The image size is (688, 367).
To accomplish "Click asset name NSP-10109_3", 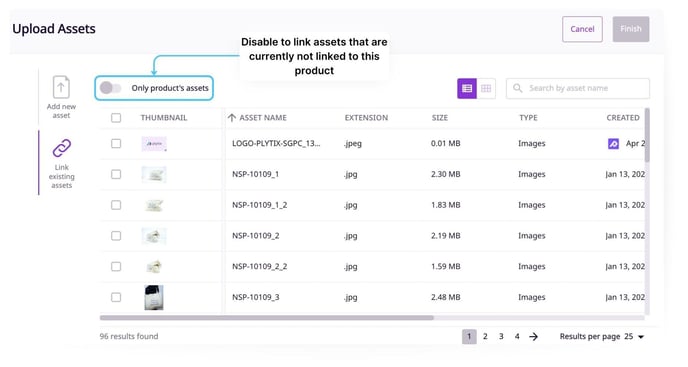I will click(x=255, y=297).
